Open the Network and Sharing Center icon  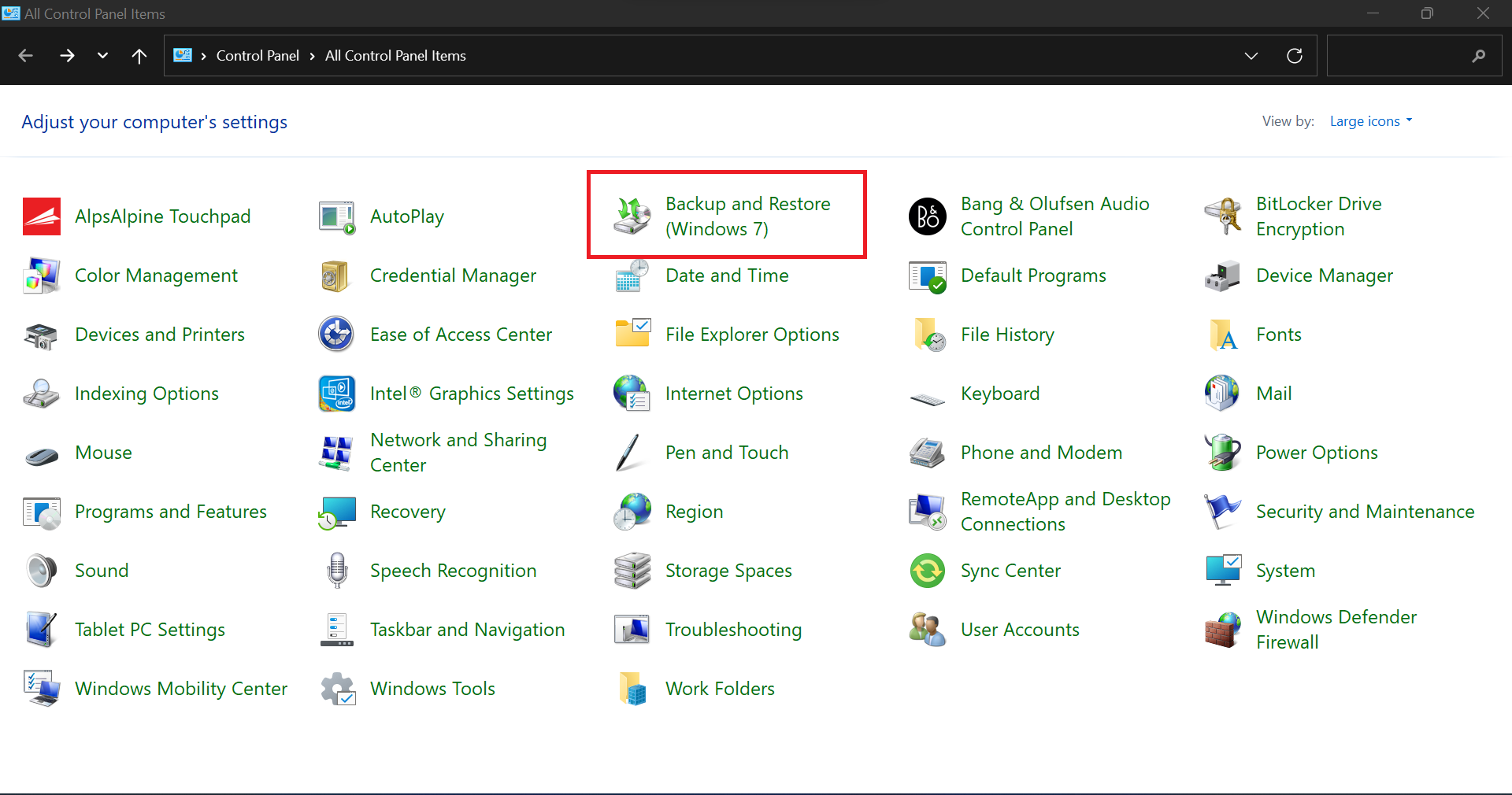[337, 453]
